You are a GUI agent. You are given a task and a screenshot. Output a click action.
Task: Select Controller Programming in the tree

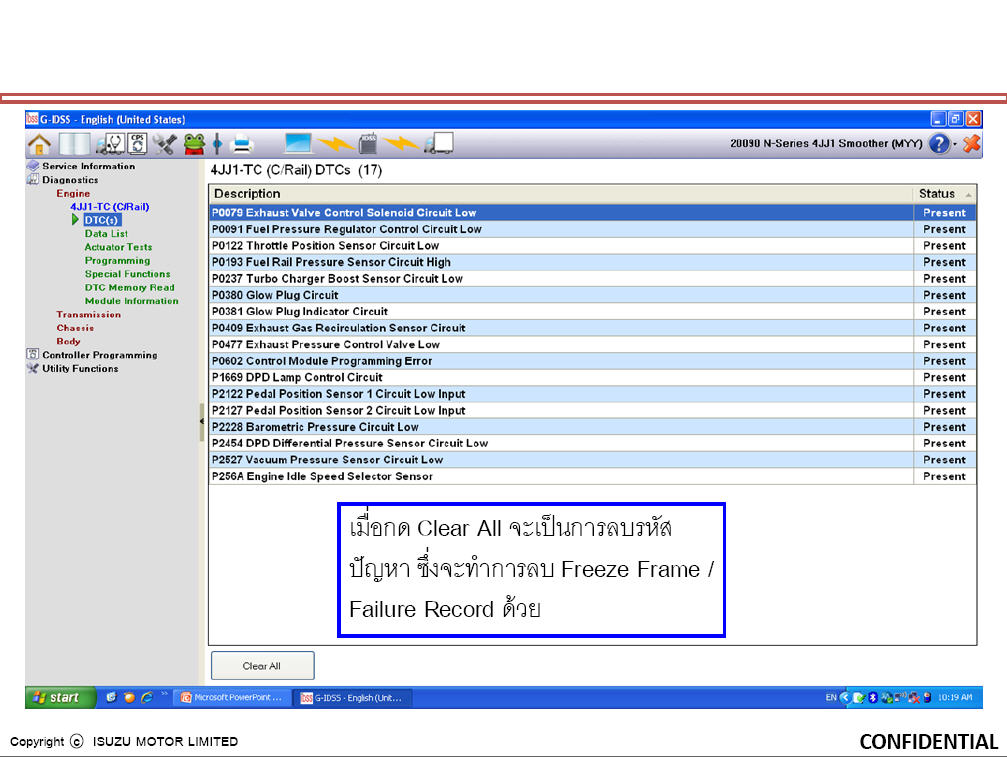[100, 355]
